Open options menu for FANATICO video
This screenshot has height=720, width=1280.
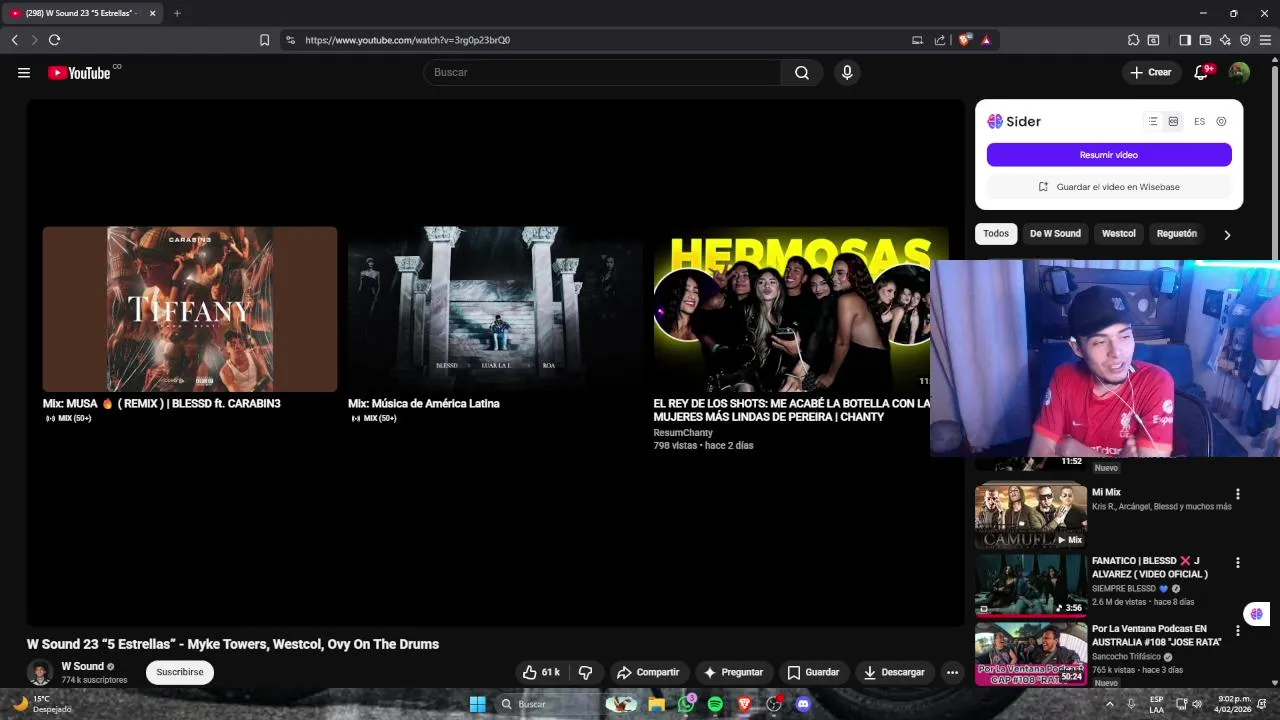point(1238,563)
